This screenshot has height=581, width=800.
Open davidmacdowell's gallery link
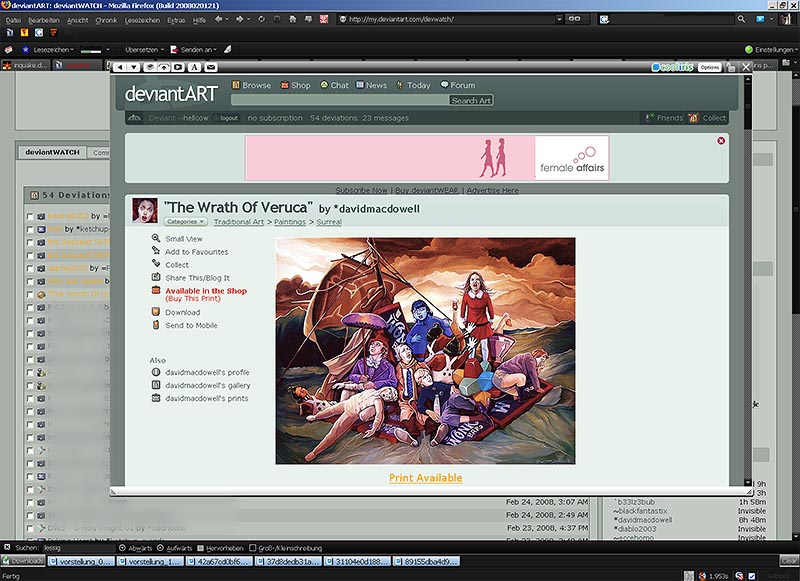coord(208,386)
